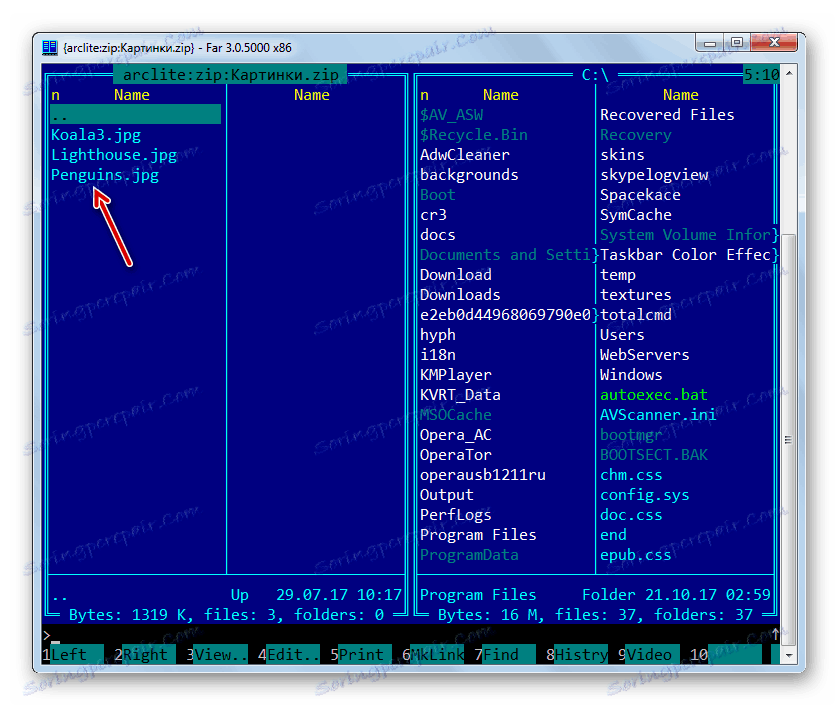
Task: Select the cr3 folder
Action: pyautogui.click(x=433, y=215)
